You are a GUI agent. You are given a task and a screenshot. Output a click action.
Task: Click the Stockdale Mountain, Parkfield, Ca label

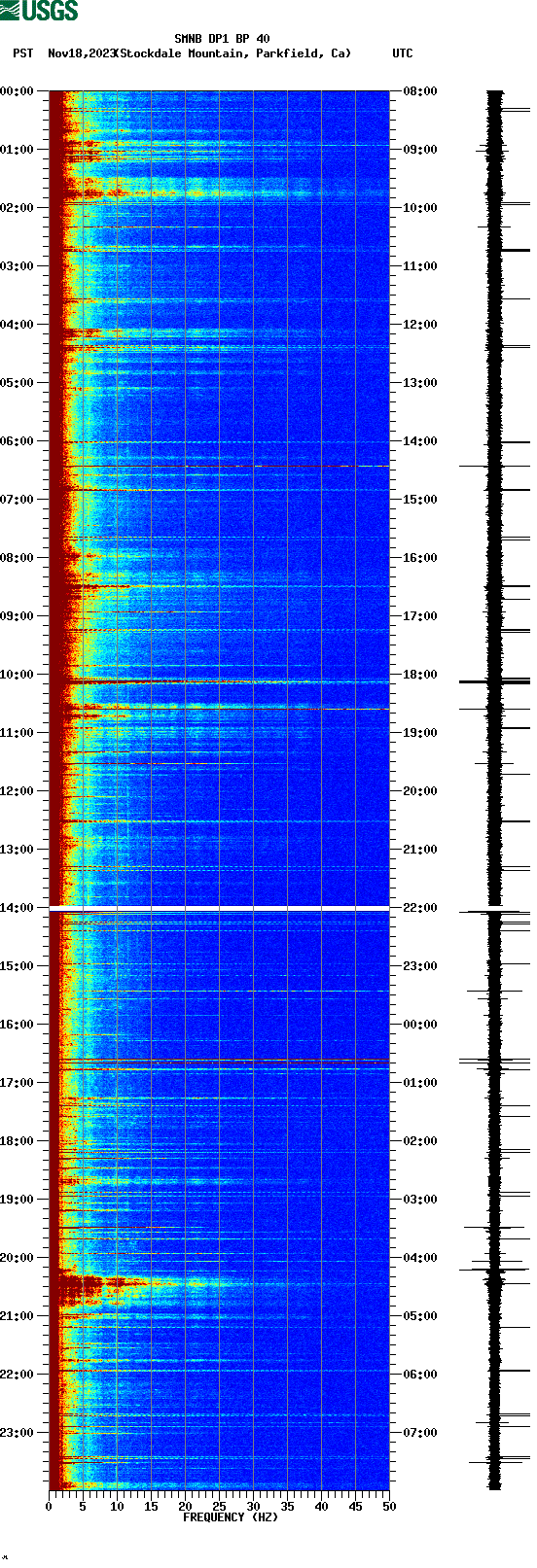click(x=233, y=53)
